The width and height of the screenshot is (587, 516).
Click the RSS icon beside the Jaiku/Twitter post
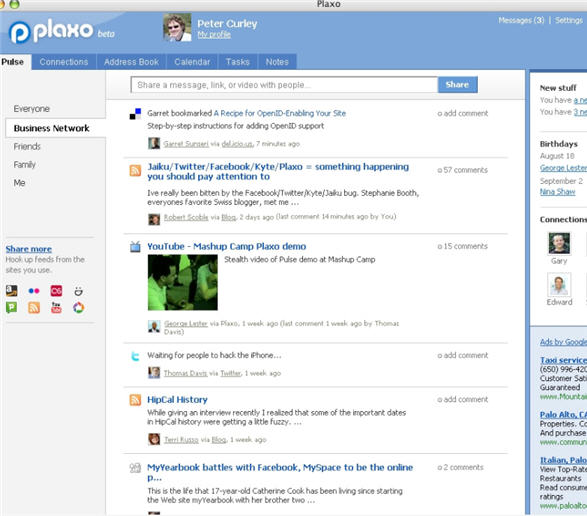(x=135, y=170)
